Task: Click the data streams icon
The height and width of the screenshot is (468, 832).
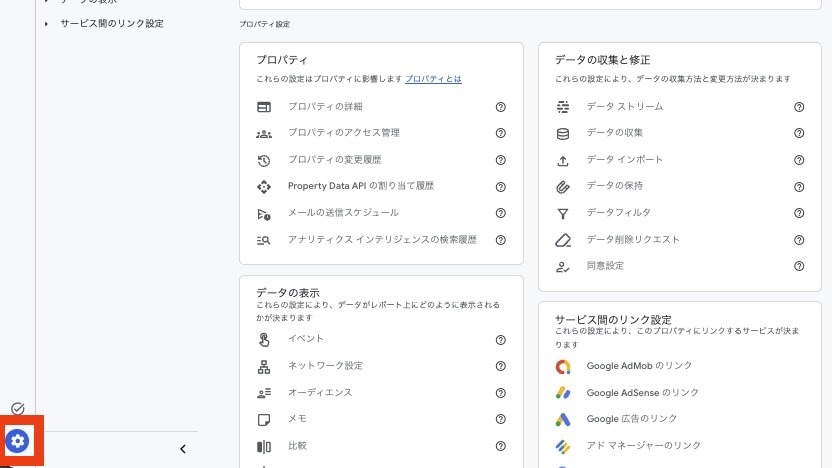Action: coord(563,107)
